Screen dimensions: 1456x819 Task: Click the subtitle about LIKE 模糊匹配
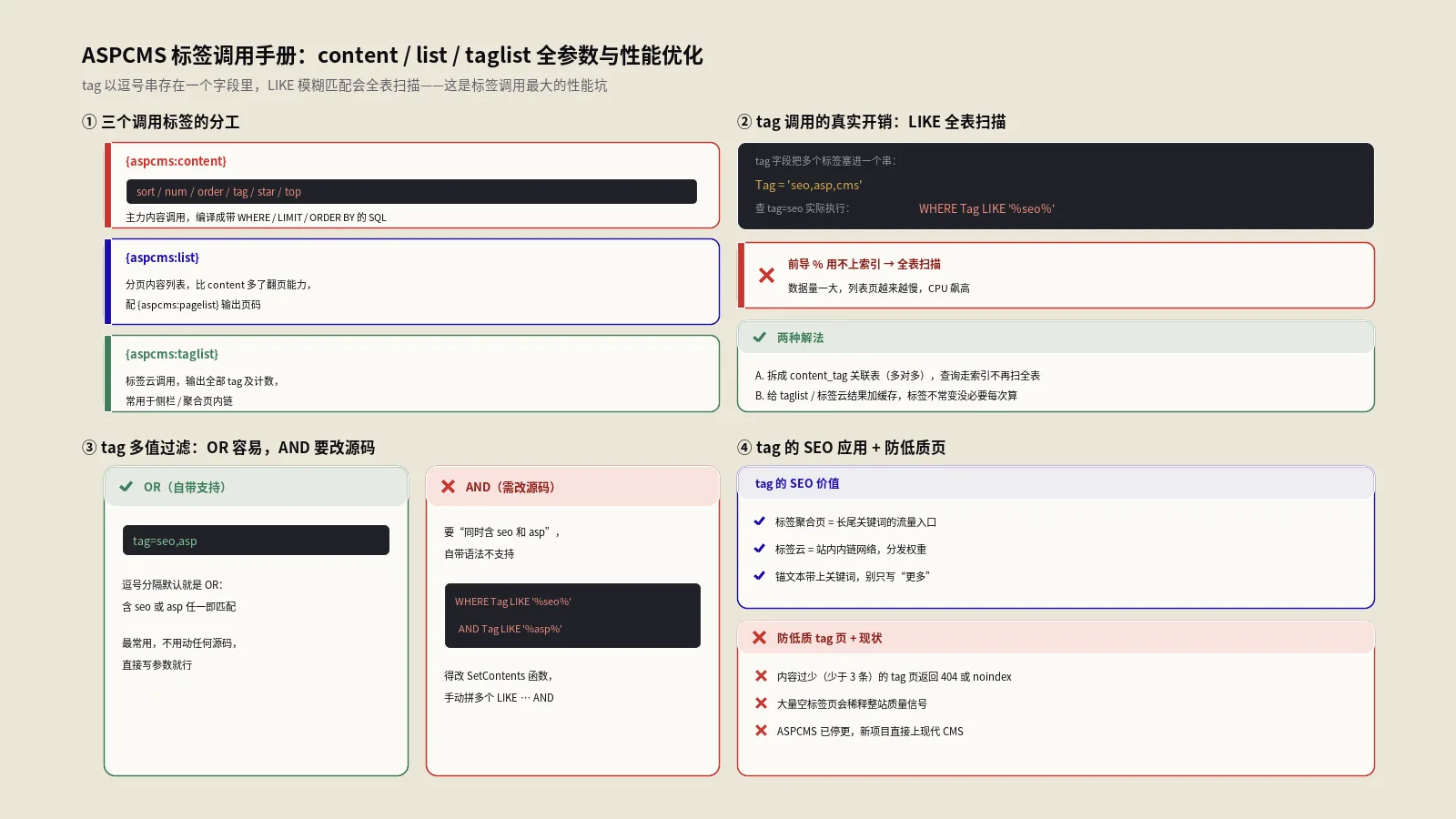tap(345, 86)
